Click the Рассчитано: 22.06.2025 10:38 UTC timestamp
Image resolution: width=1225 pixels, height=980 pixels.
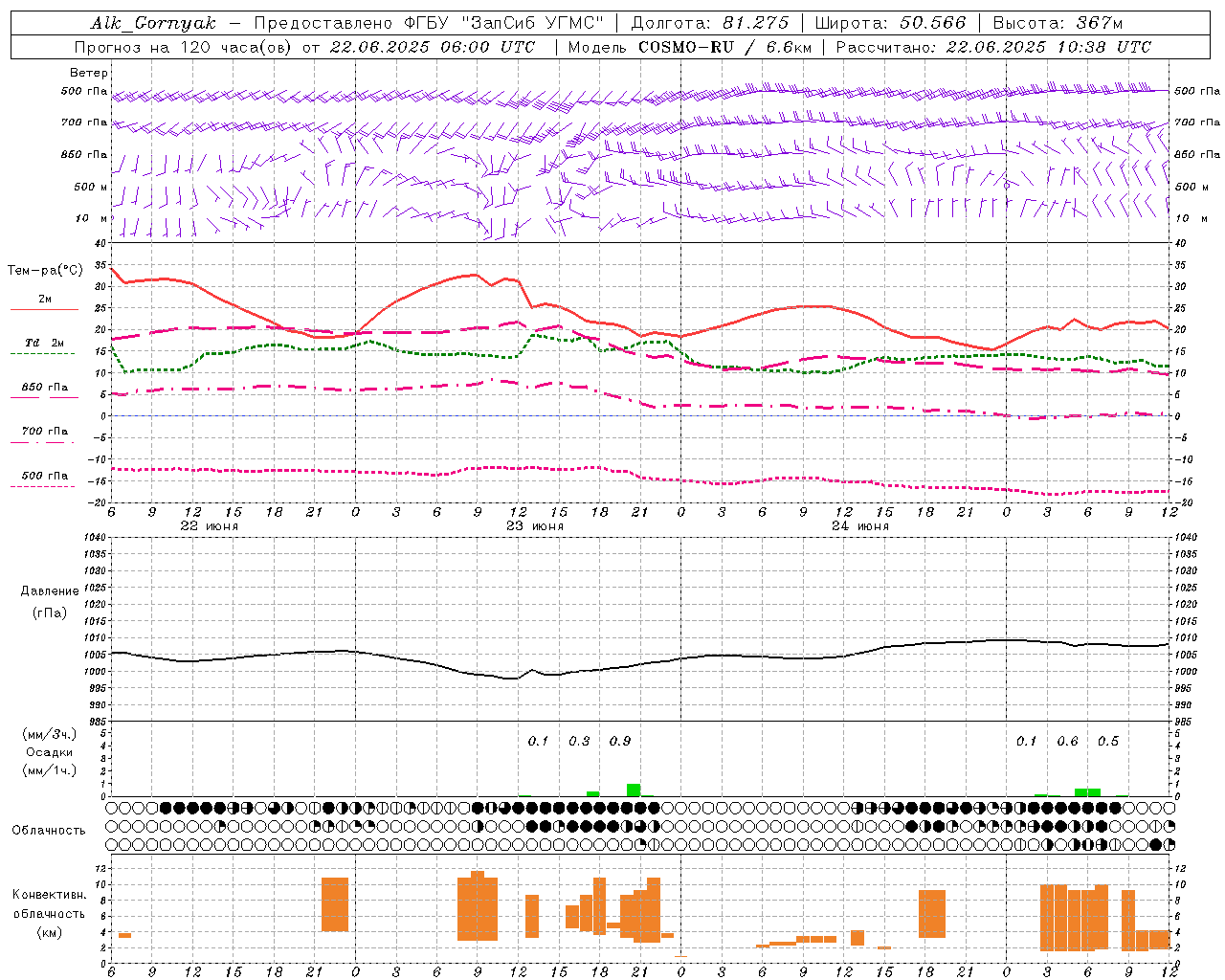[x=993, y=47]
